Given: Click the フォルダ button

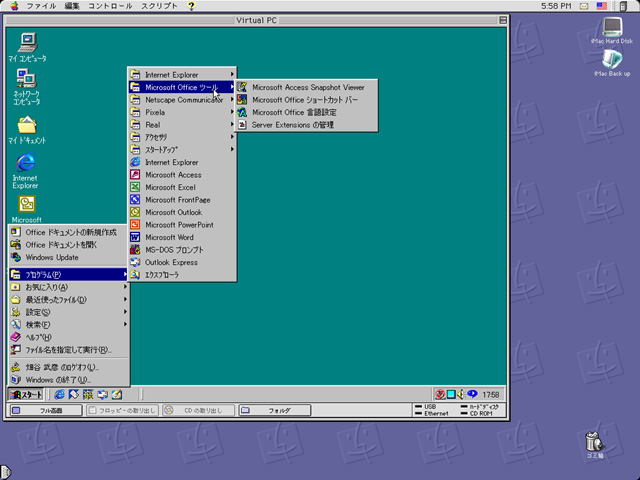Looking at the screenshot, I should pos(275,410).
